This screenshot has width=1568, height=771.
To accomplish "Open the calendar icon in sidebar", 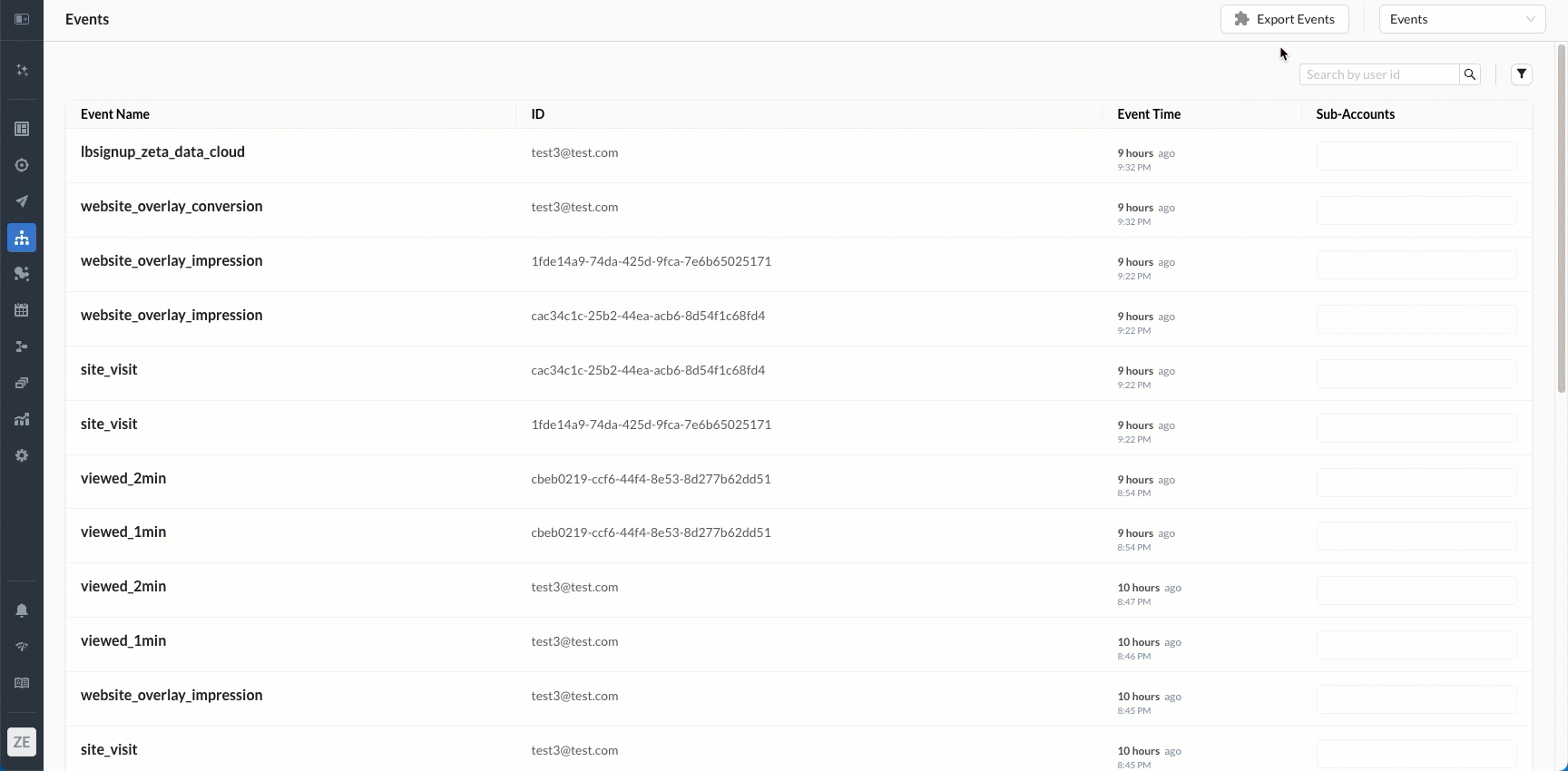I will [22, 310].
